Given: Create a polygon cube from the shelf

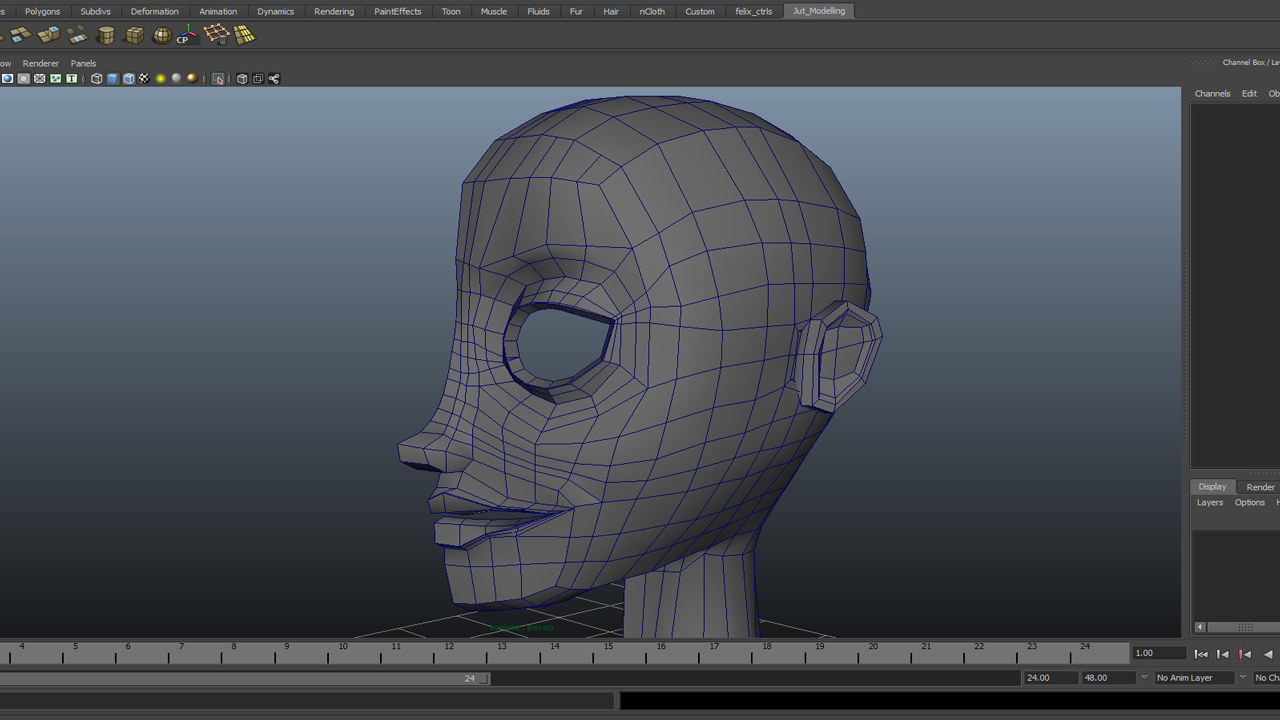Looking at the screenshot, I should [x=134, y=35].
